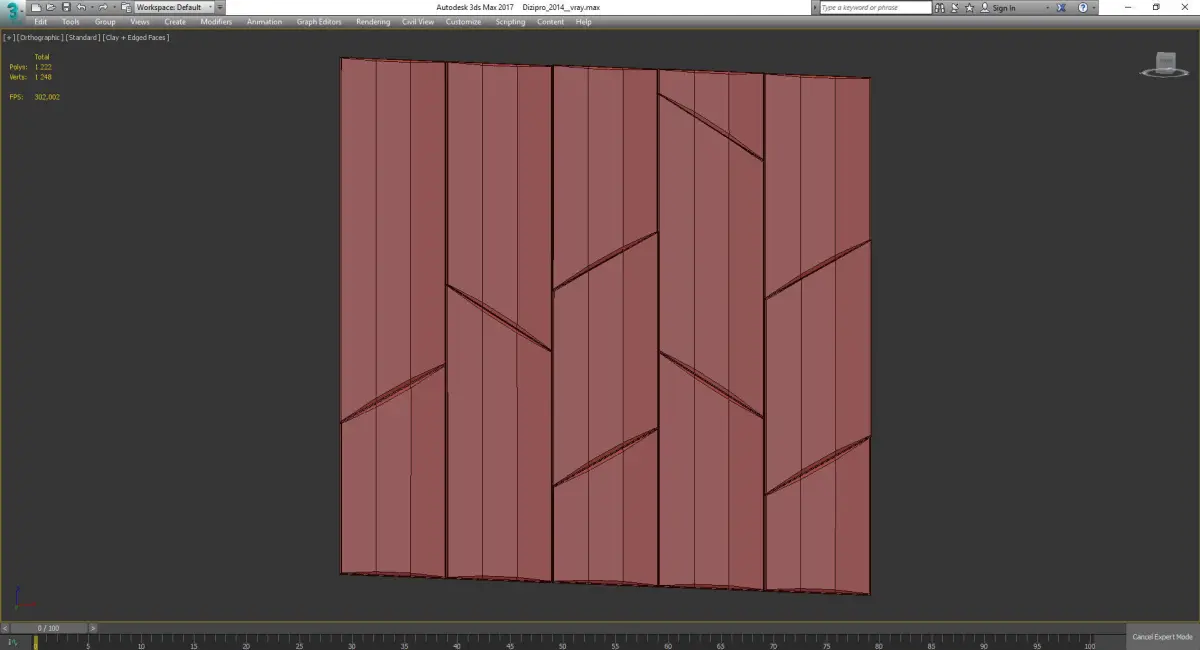Click the Help question mark icon
1200x650 pixels.
[1083, 7]
